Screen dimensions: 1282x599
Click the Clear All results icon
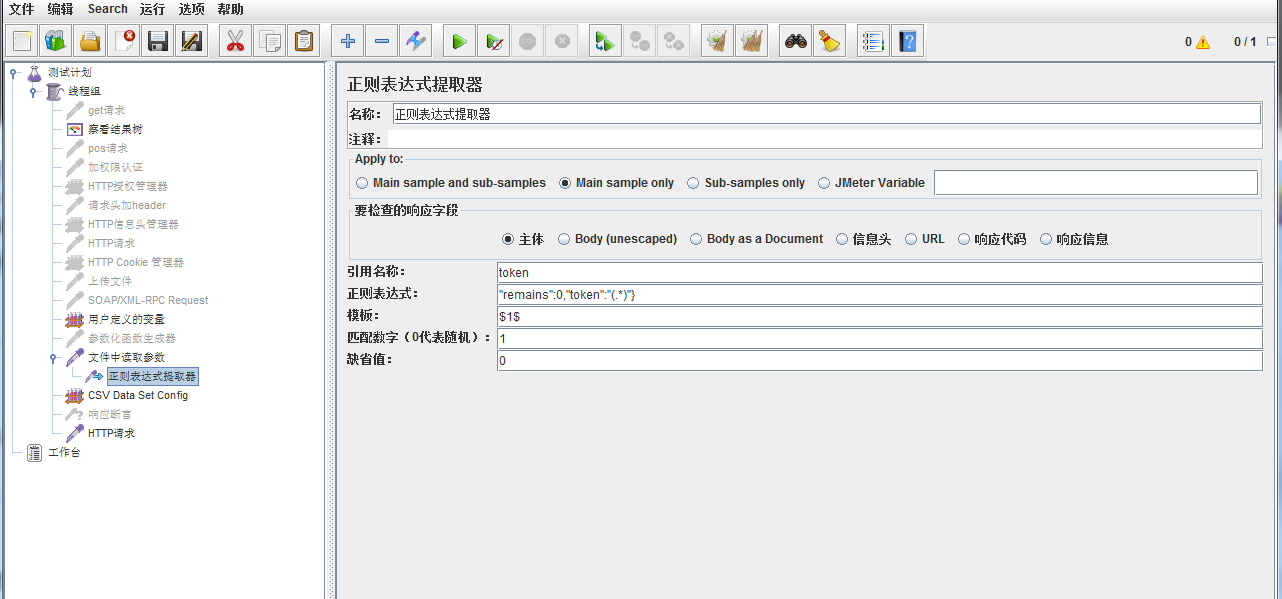point(751,41)
